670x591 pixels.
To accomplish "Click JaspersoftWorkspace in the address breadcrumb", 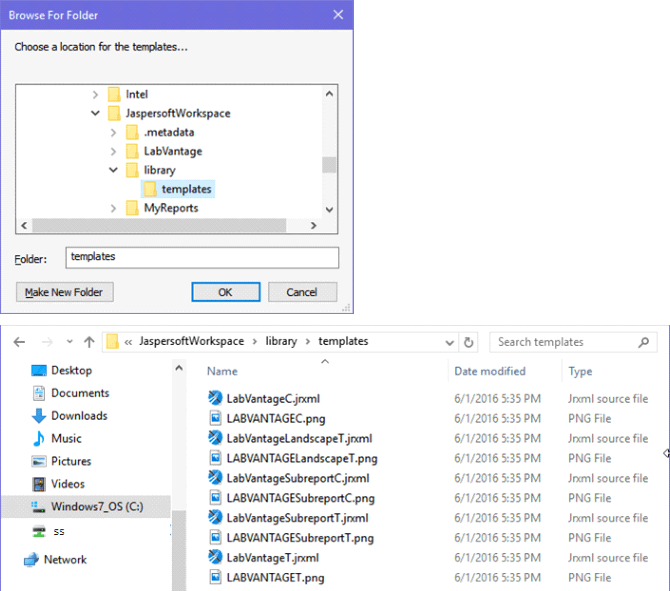I will (191, 341).
